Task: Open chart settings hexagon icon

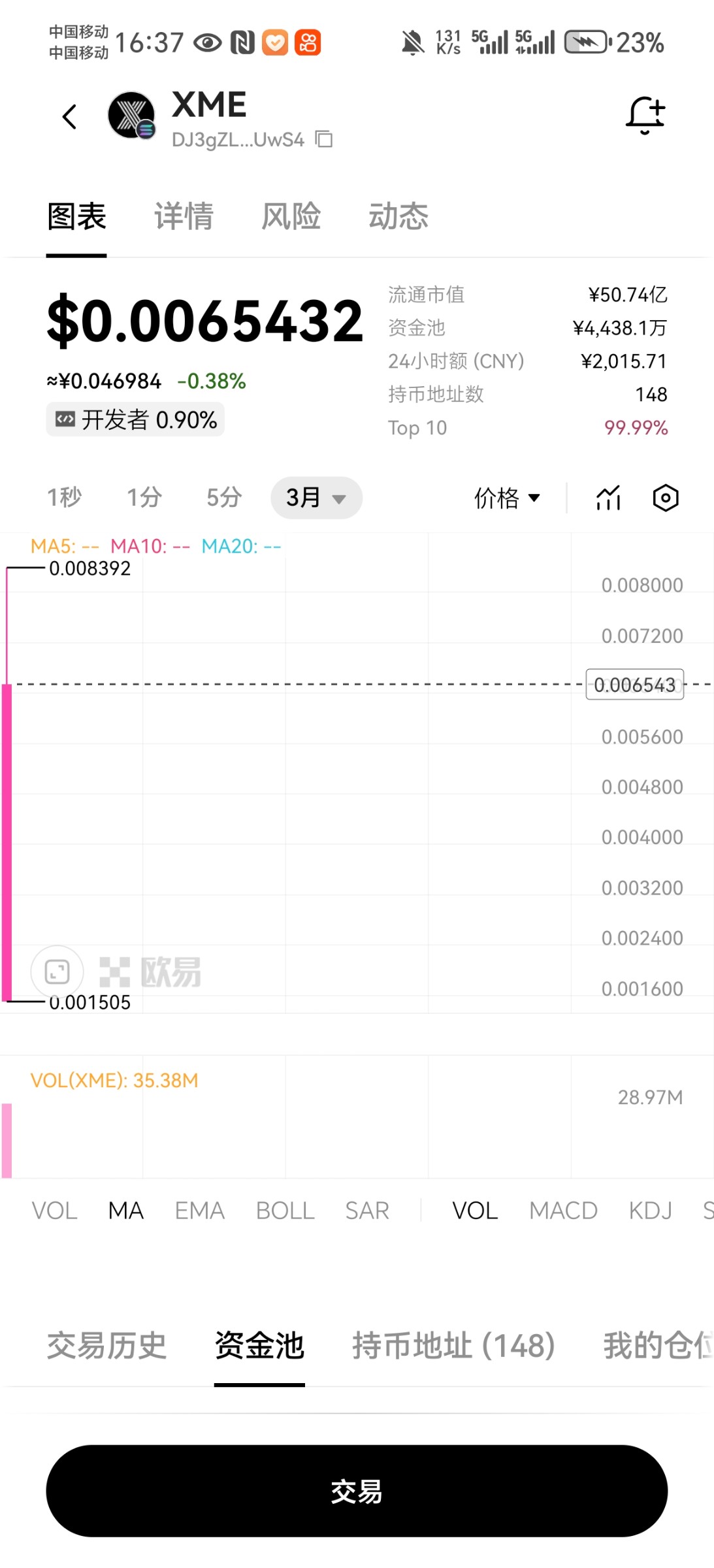Action: pyautogui.click(x=666, y=498)
